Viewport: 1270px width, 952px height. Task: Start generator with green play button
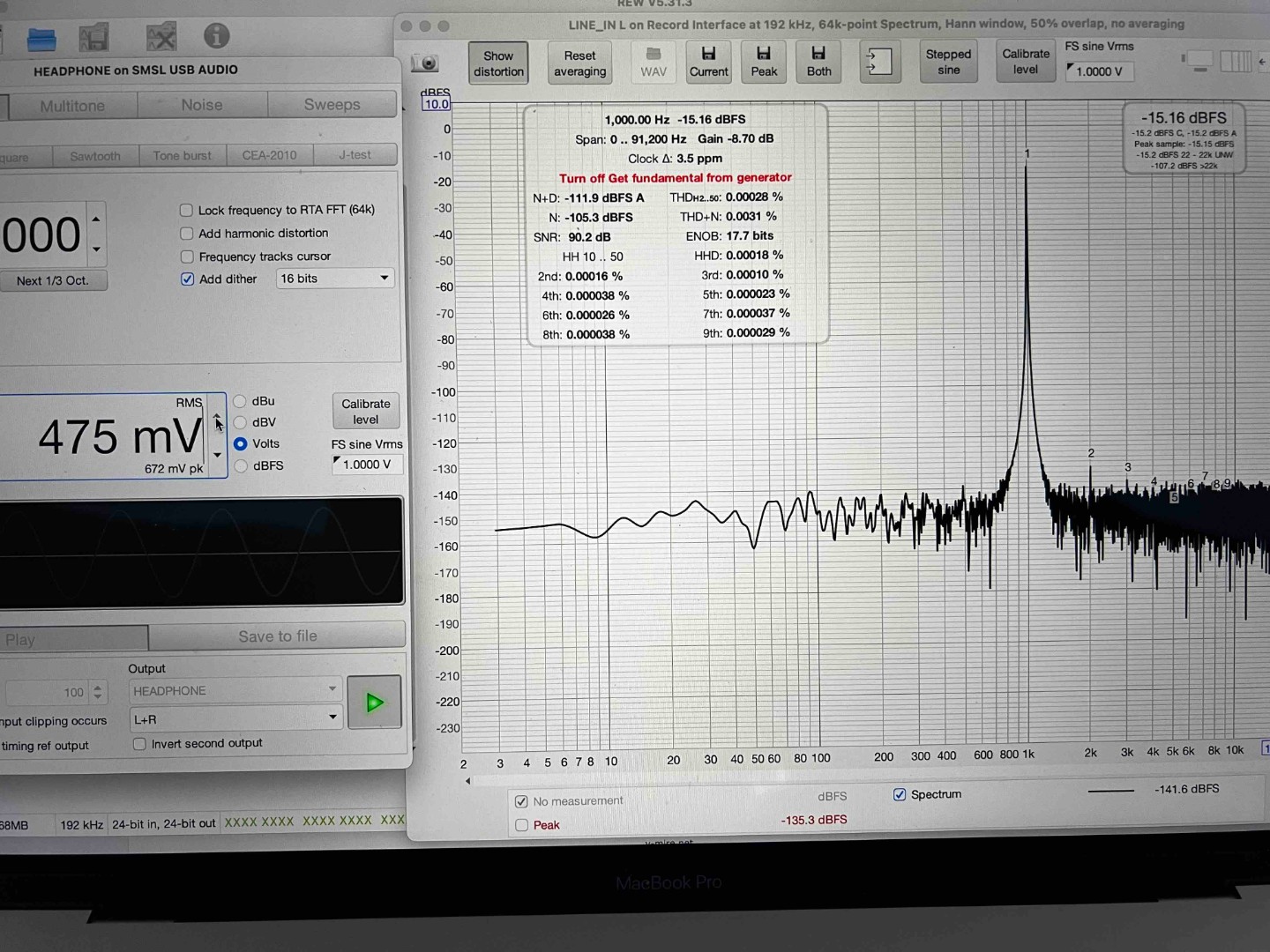[375, 703]
